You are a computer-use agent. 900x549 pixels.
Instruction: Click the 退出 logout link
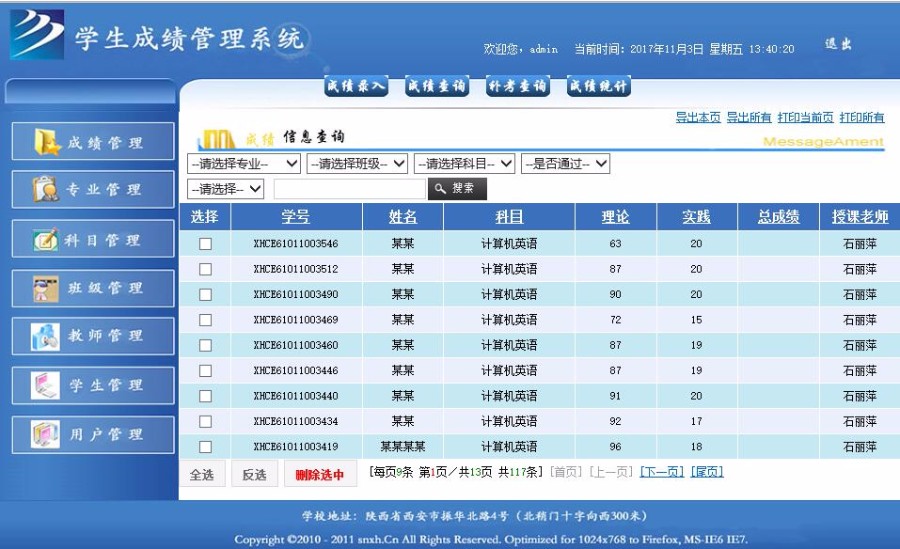click(x=838, y=44)
